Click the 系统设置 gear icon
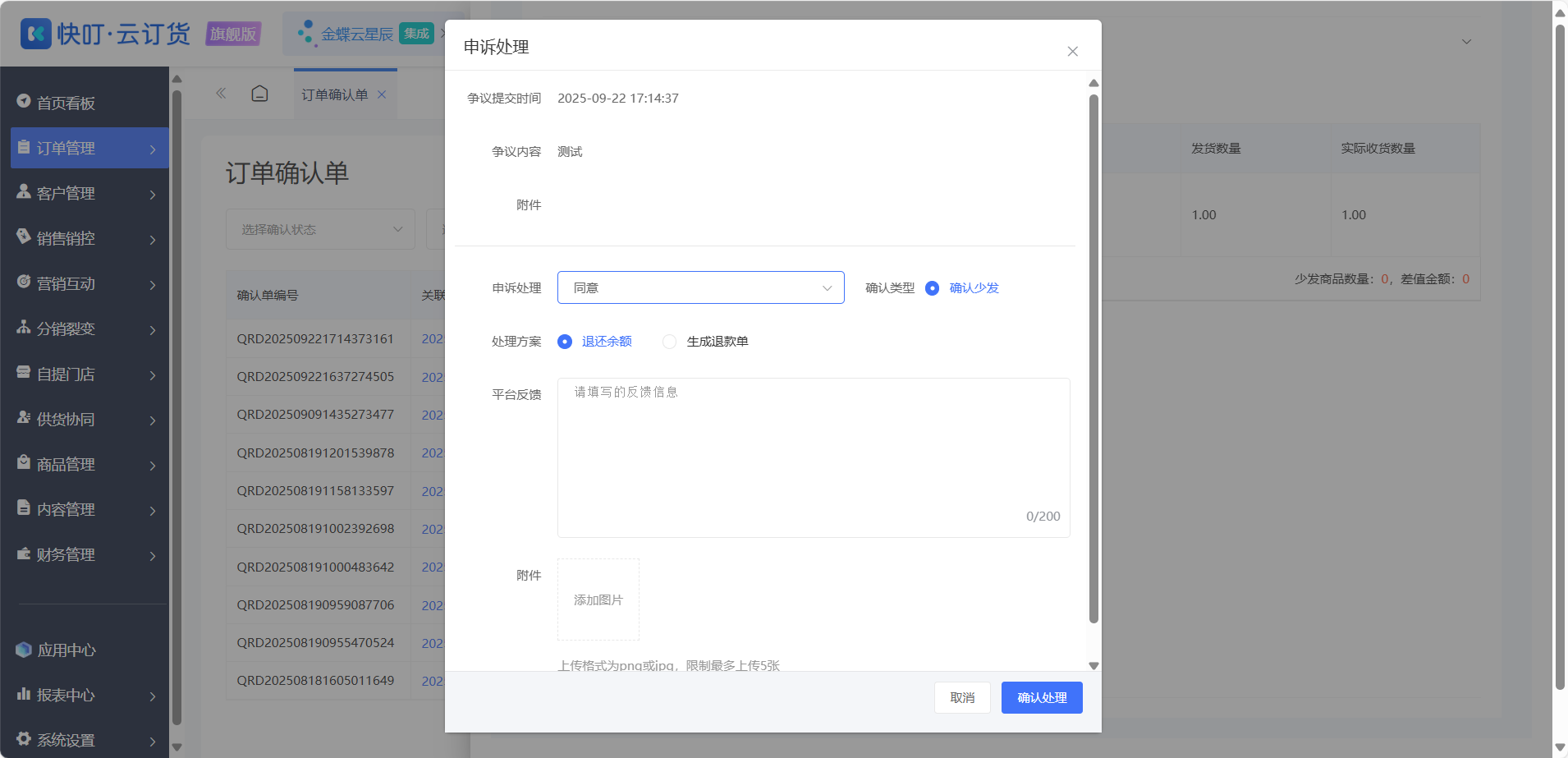 pyautogui.click(x=24, y=738)
